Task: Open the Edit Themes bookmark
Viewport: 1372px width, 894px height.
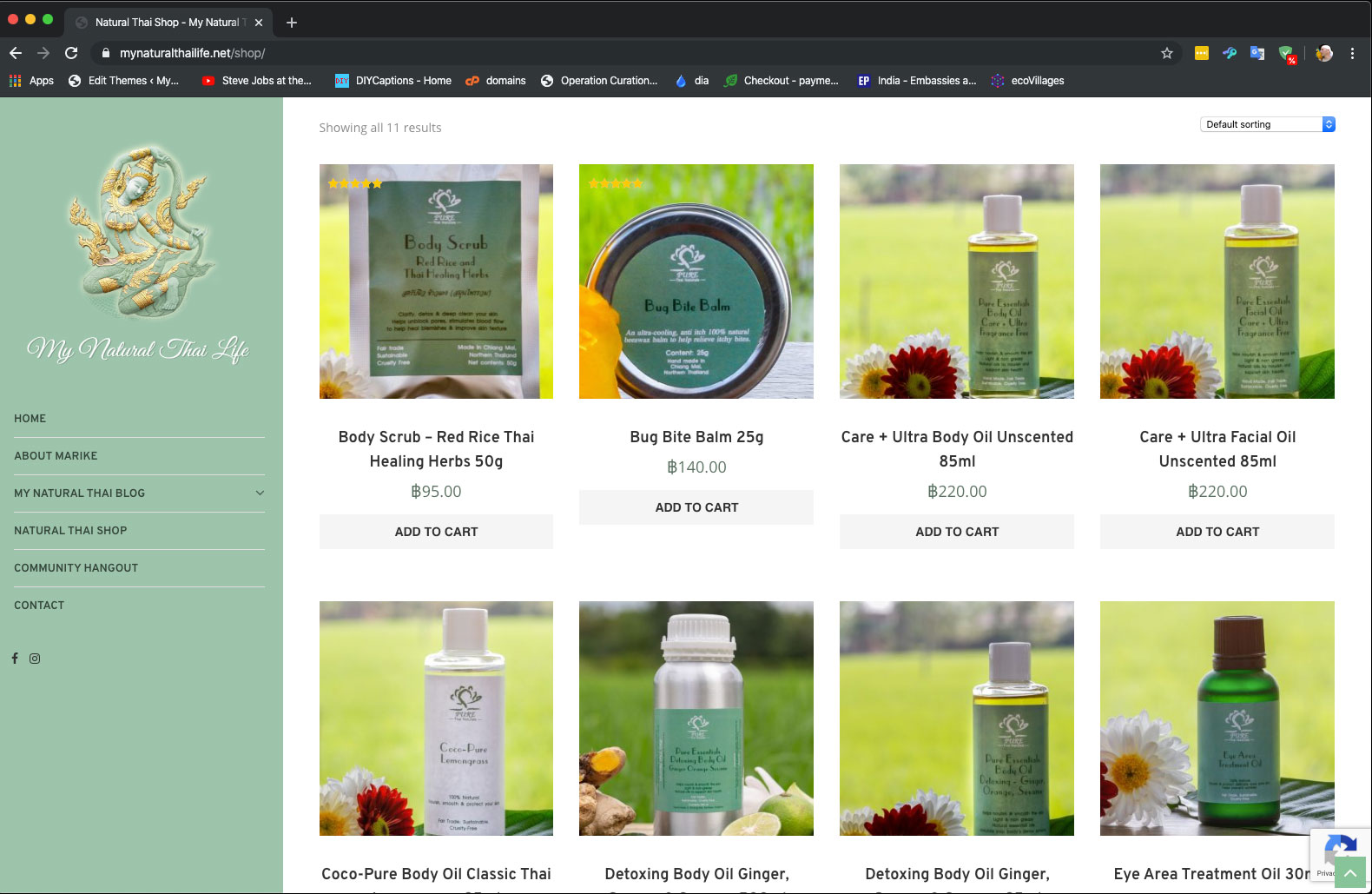Action: [124, 81]
